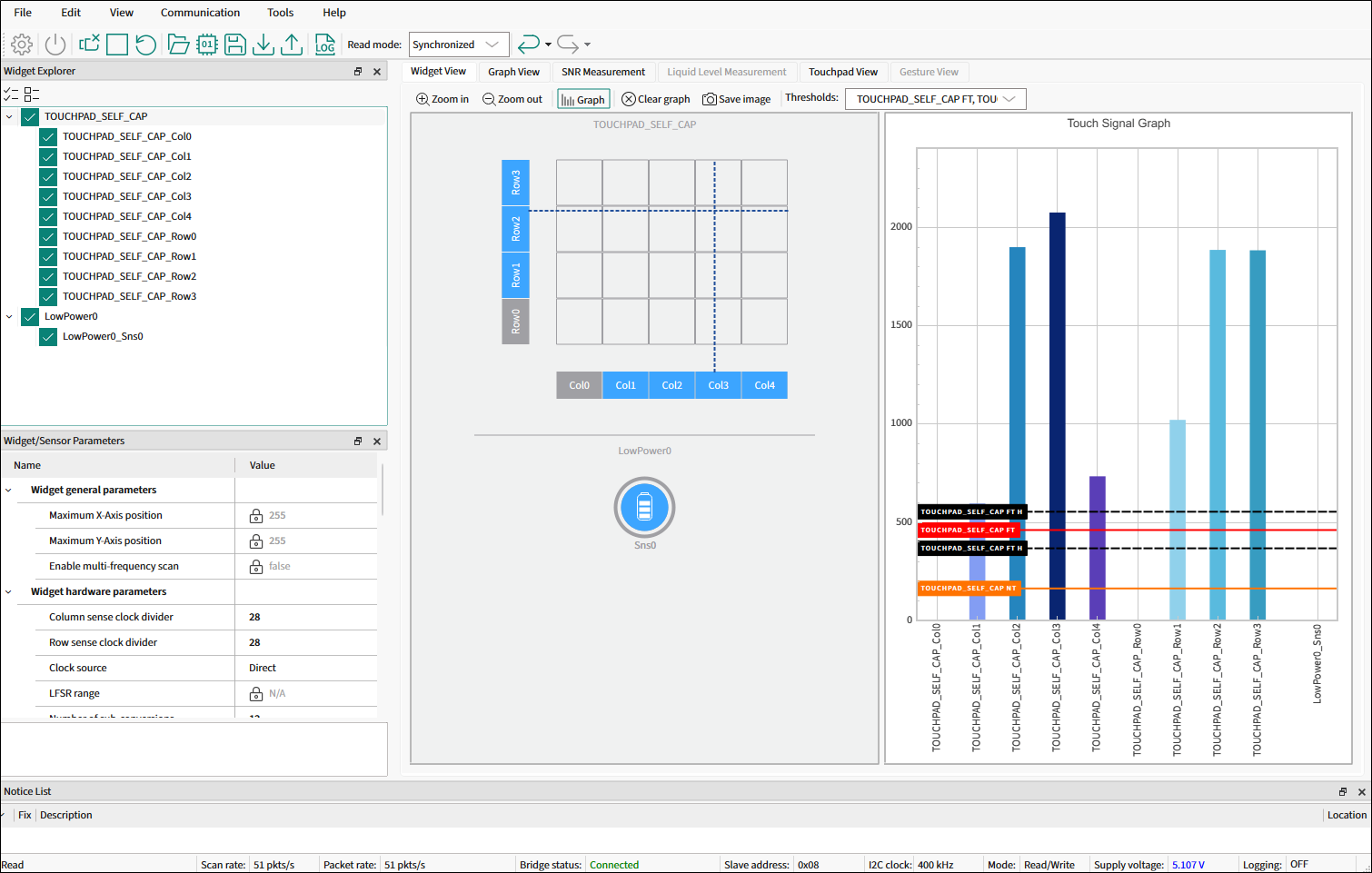Switch to the Touchpad View tab

[x=843, y=72]
